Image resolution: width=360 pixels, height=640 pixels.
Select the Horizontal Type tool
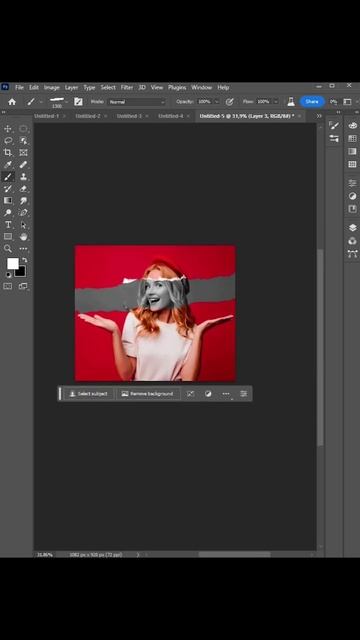8,224
